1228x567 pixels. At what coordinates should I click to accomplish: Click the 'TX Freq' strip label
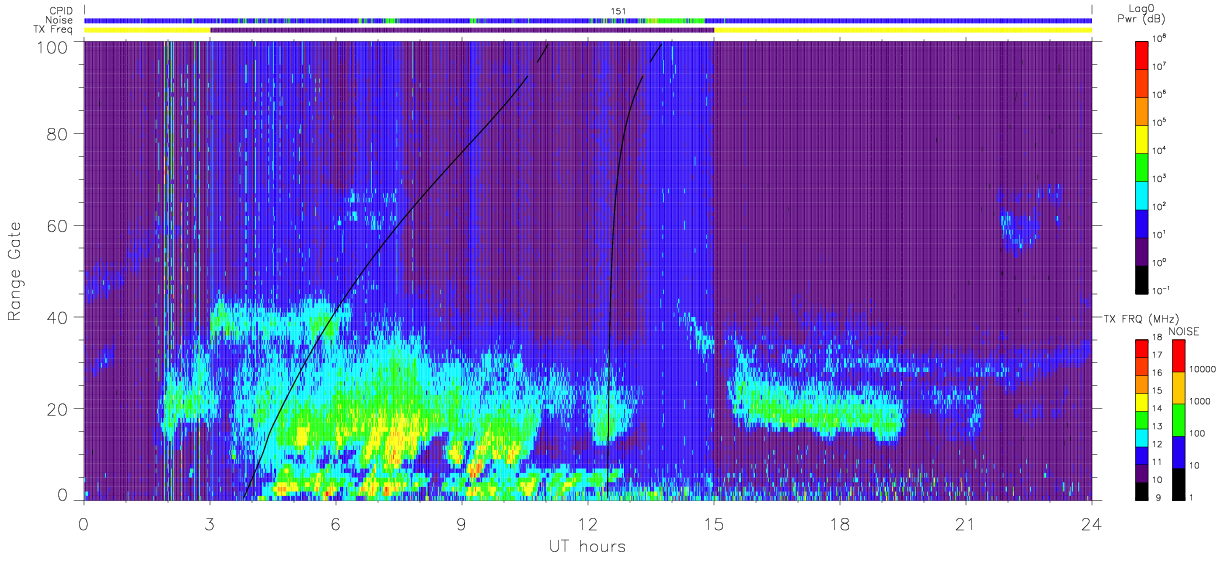[55, 30]
